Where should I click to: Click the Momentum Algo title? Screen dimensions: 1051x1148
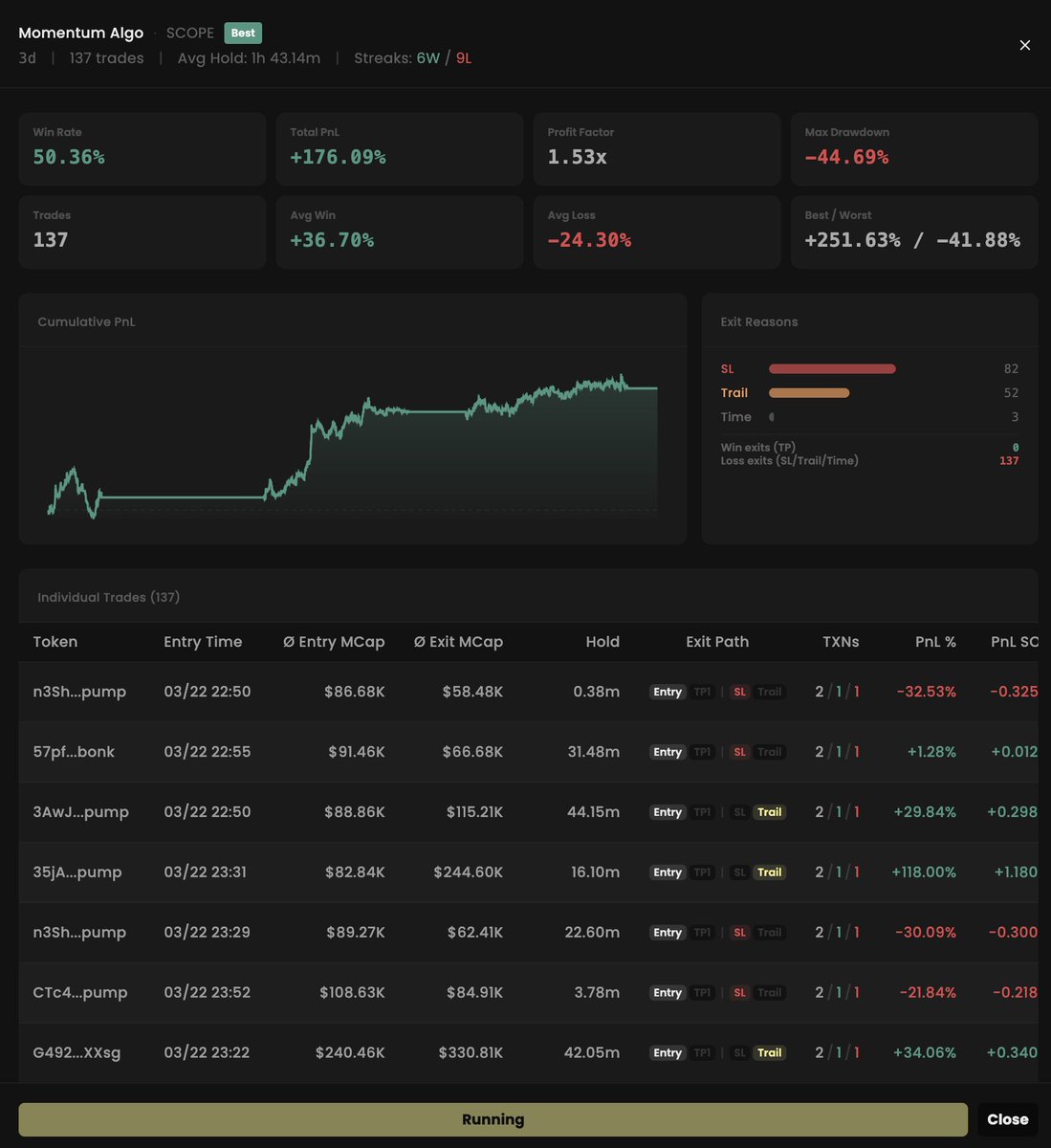(81, 33)
